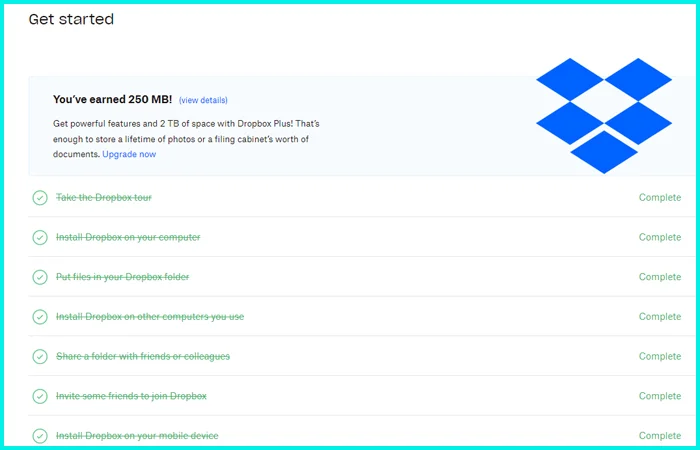Click Complete status for Install Dropbox on your computer
Viewport: 700px width, 450px height.
pos(660,237)
